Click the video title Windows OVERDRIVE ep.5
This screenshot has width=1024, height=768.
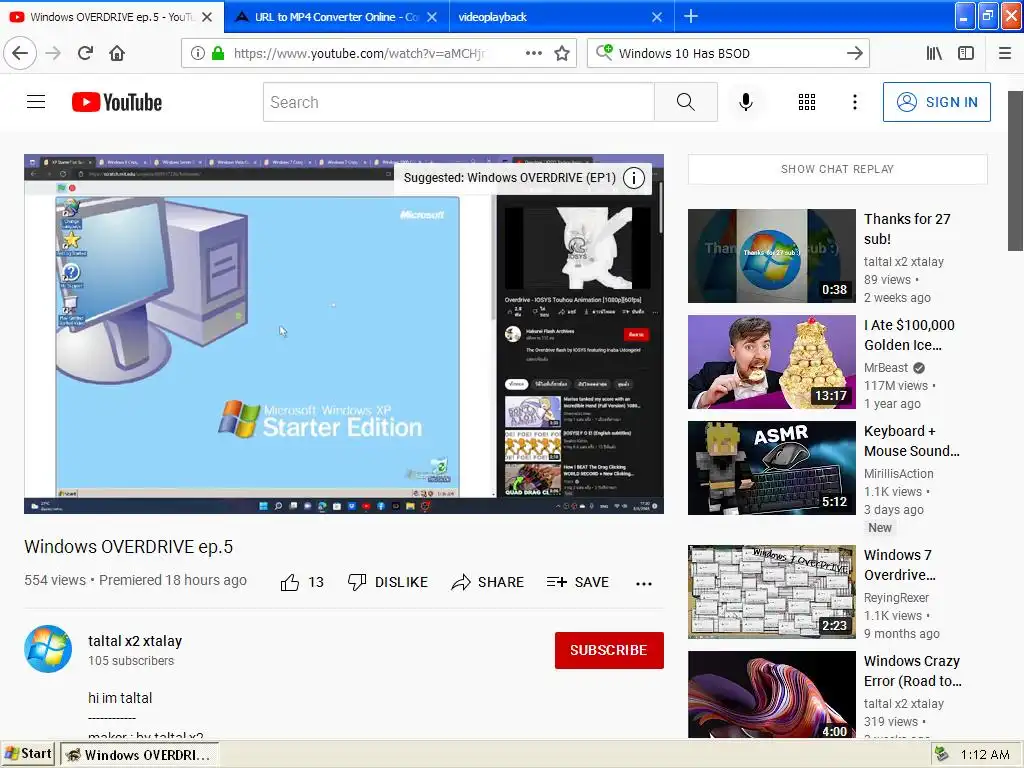[129, 547]
